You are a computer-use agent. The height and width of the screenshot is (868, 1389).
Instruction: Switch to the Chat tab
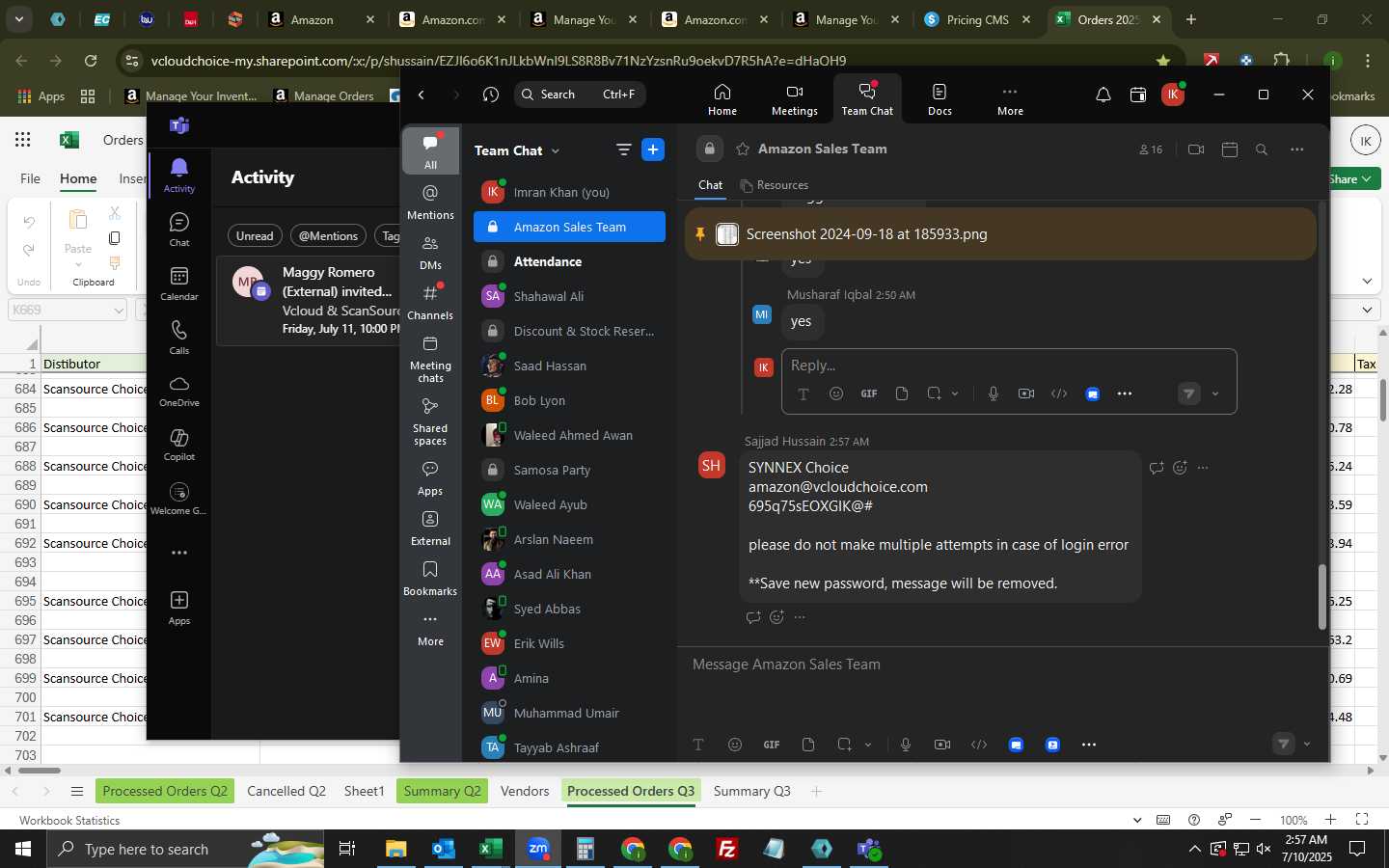[710, 185]
